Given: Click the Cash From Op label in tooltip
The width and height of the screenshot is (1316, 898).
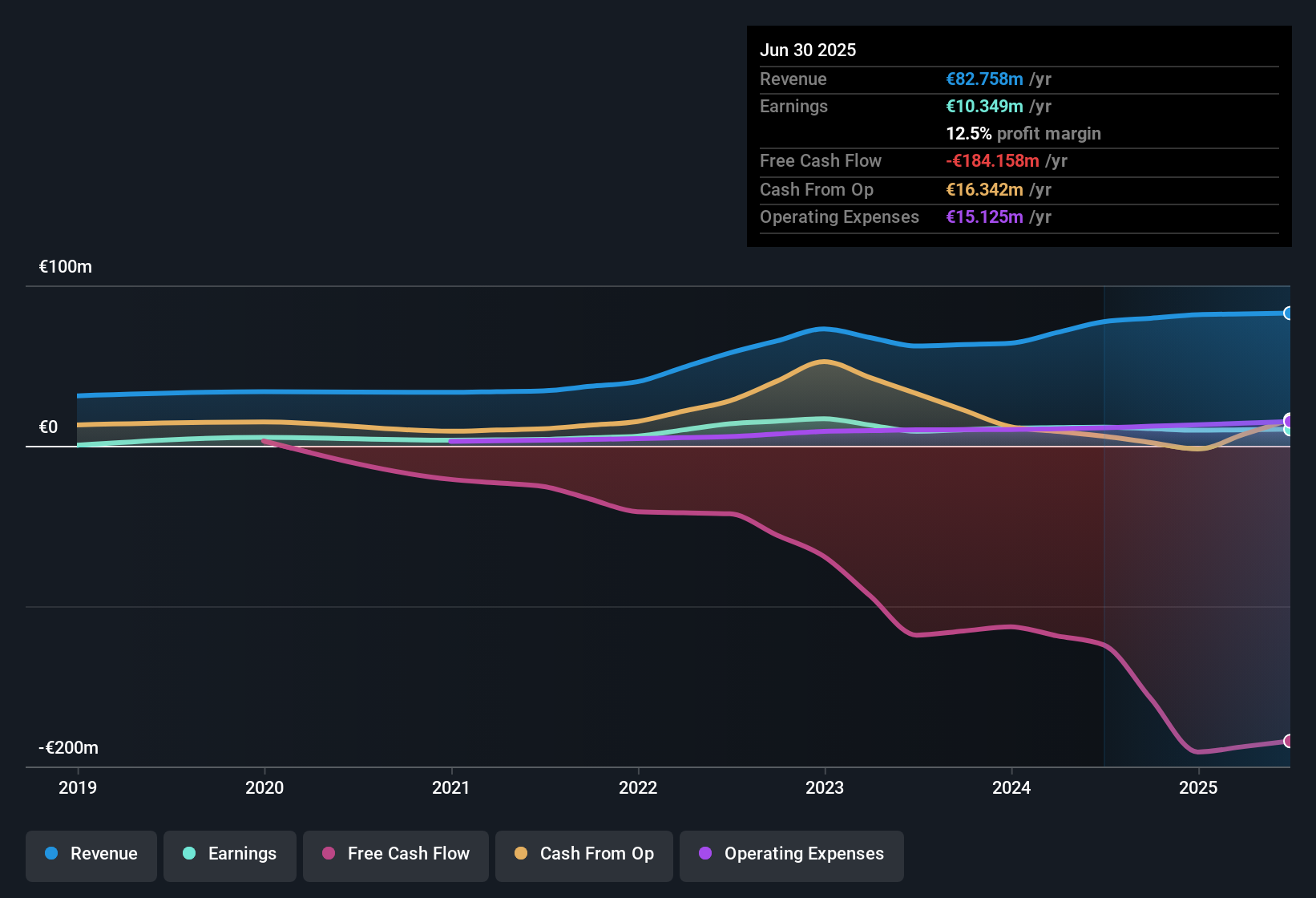Looking at the screenshot, I should pos(817,190).
